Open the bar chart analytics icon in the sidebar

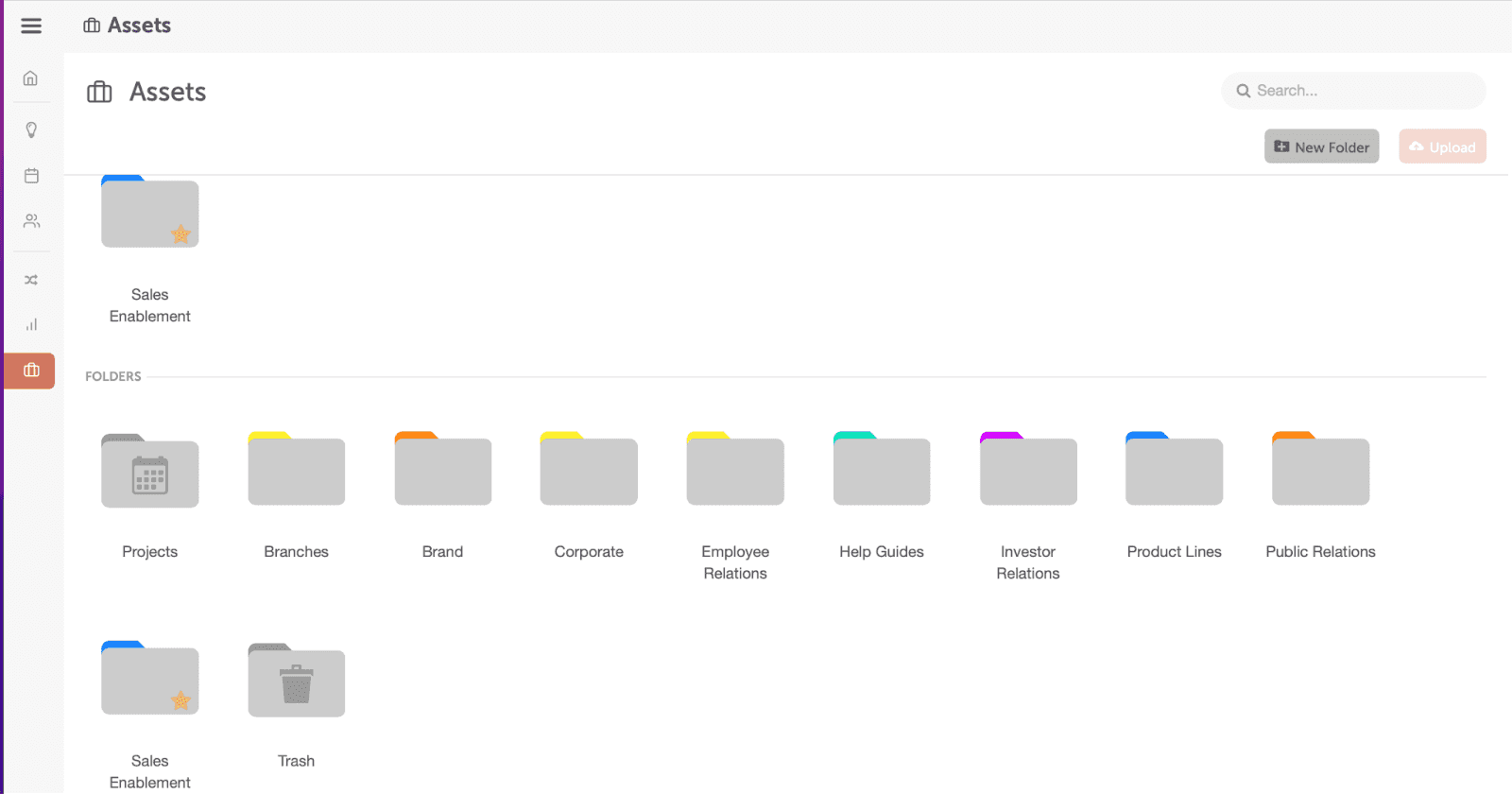click(31, 324)
